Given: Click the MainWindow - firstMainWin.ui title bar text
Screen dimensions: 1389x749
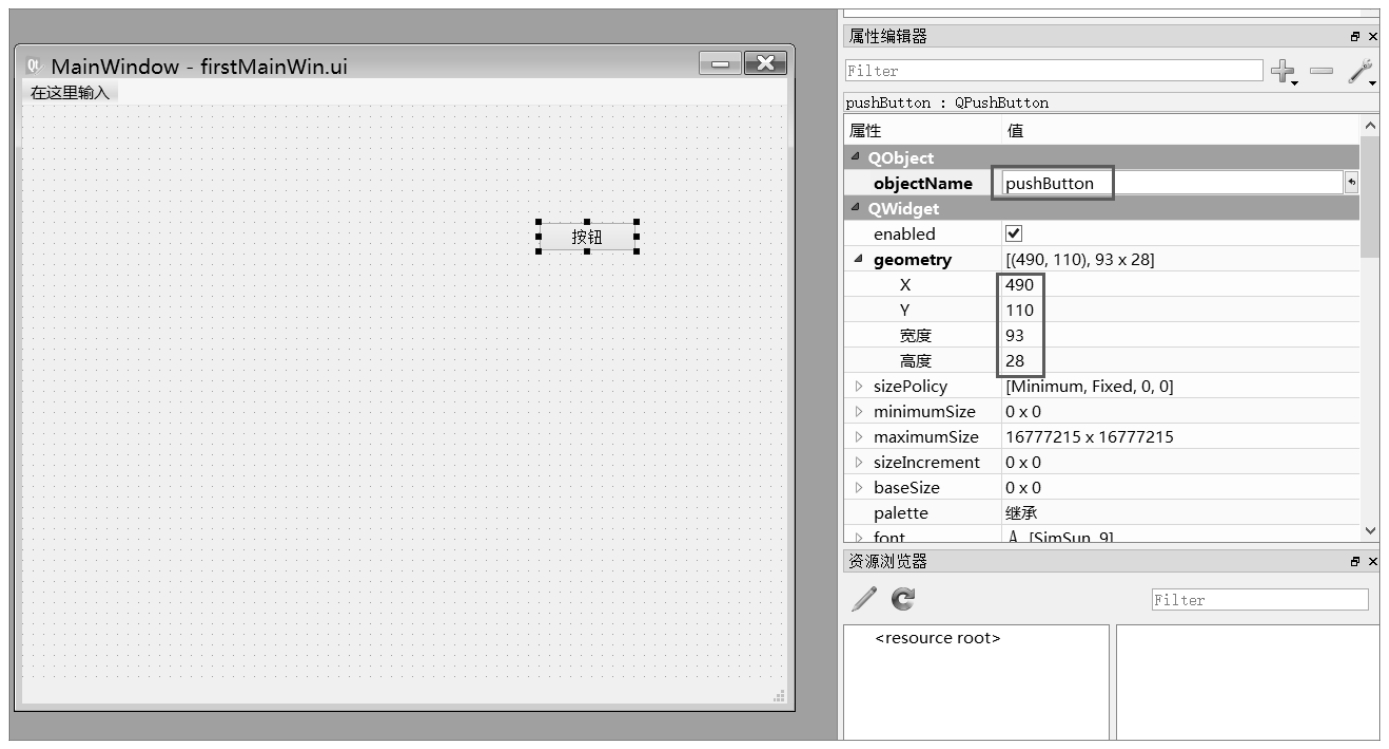Looking at the screenshot, I should [200, 67].
